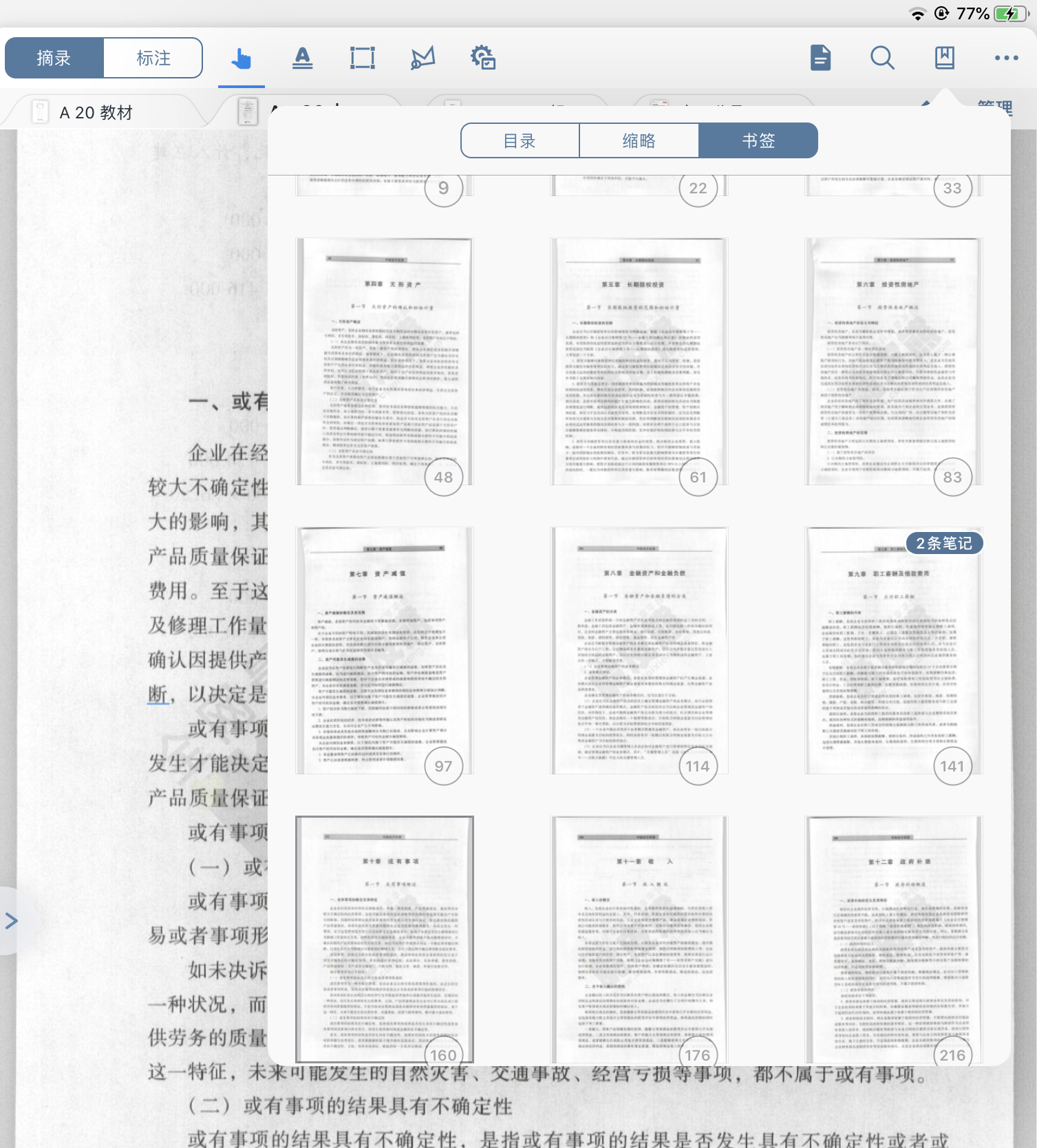Tap the 2条笔记 badge on page 141
Screen dimensions: 1037x1148
pos(943,543)
